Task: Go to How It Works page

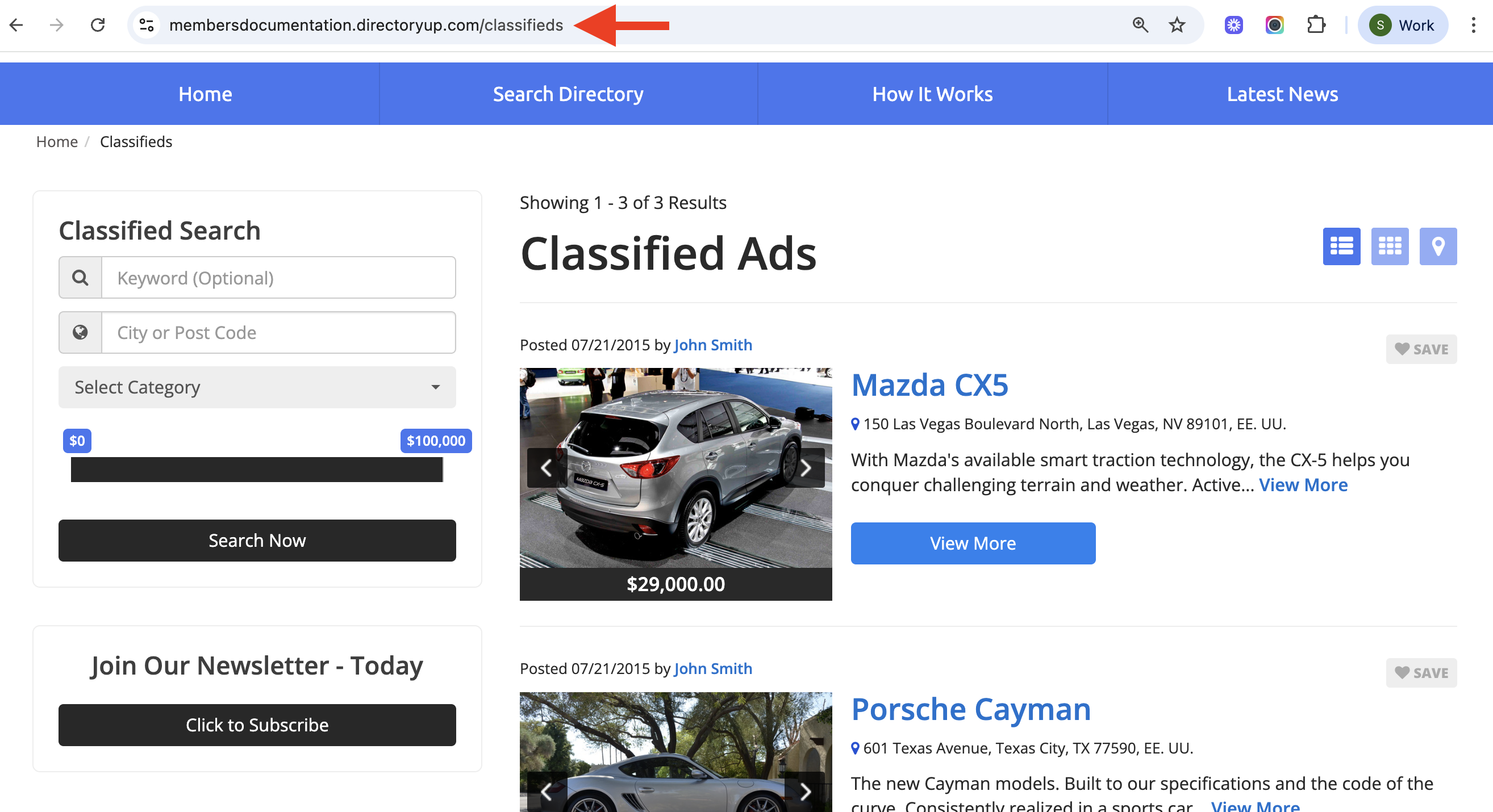Action: (x=932, y=94)
